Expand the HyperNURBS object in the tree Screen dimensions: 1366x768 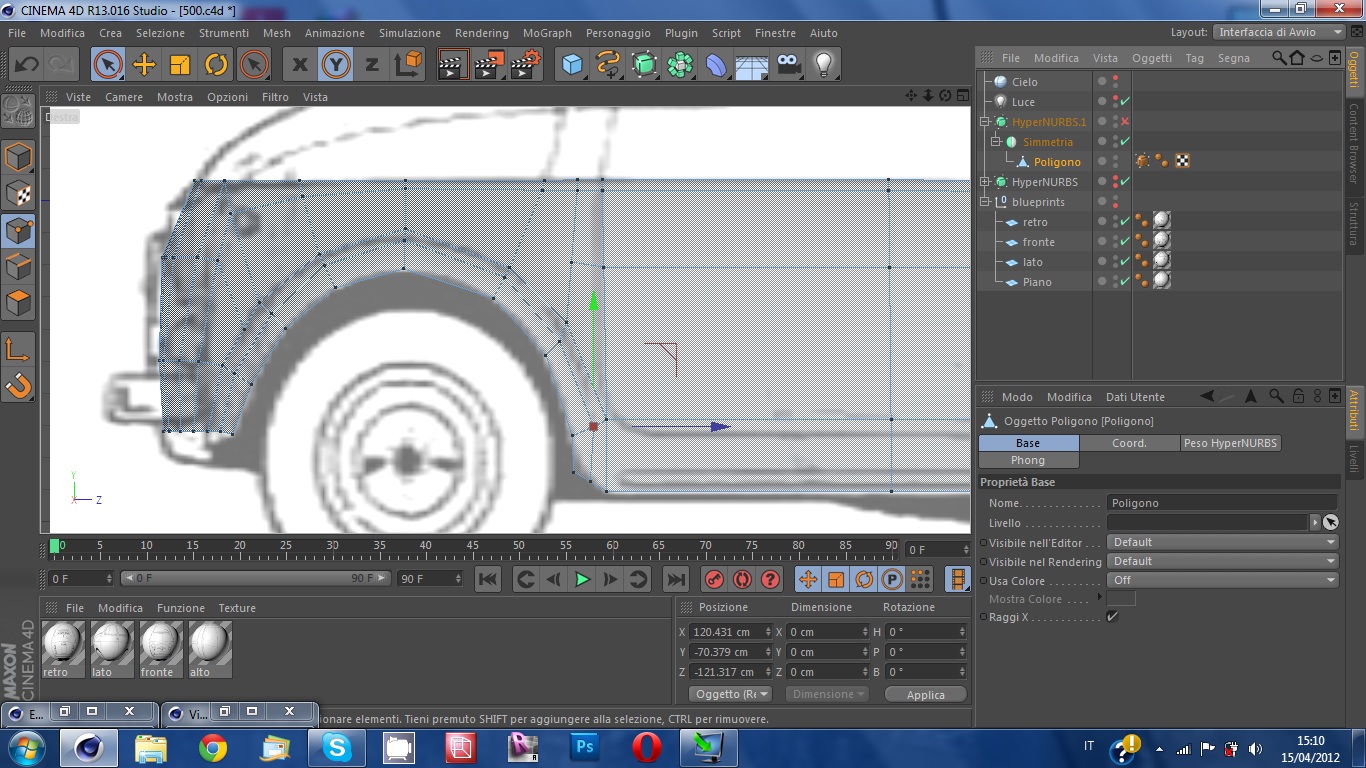[x=985, y=182]
